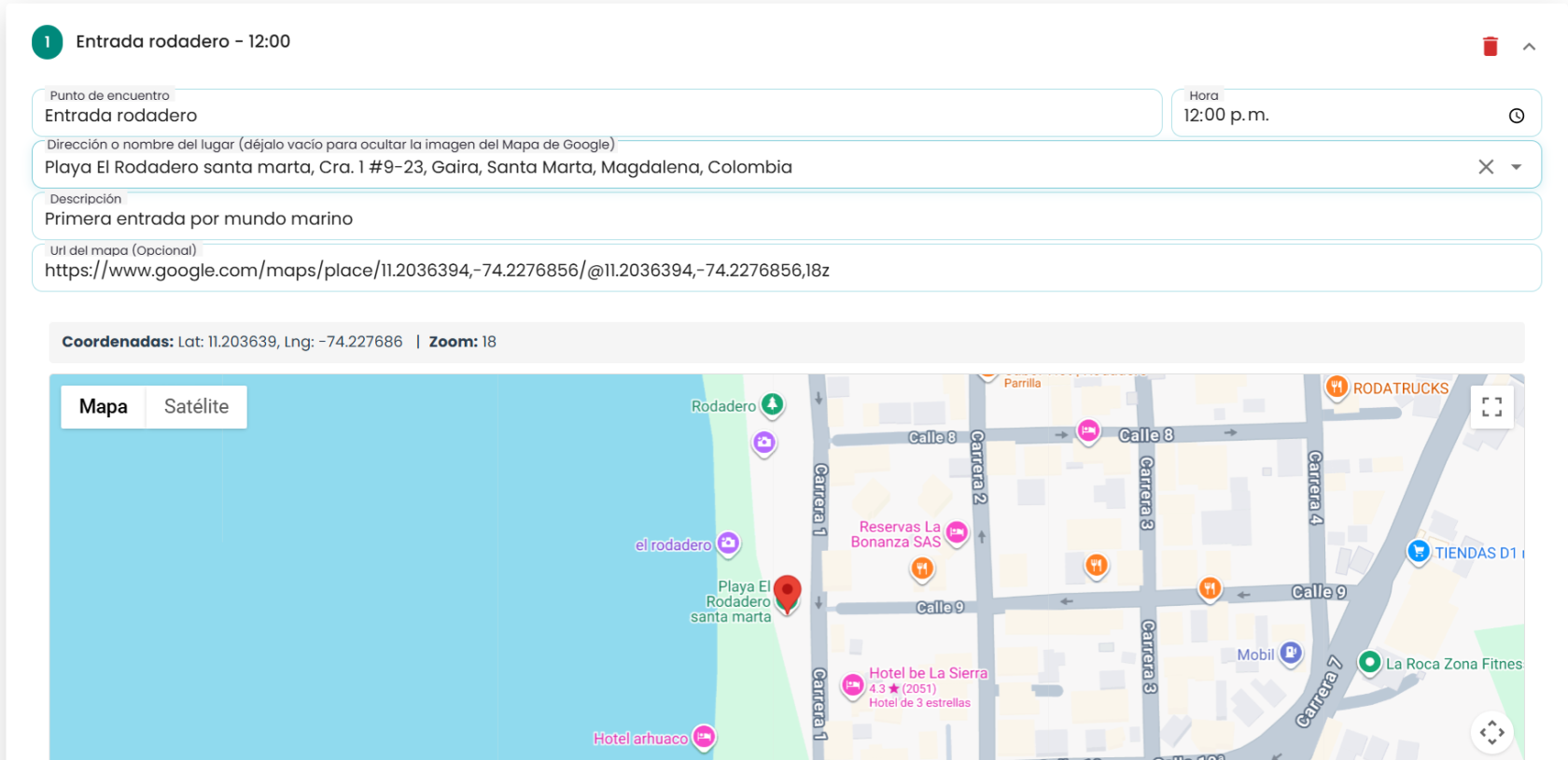1568x760 pixels.
Task: Toggle fullscreen map view
Action: (1491, 407)
